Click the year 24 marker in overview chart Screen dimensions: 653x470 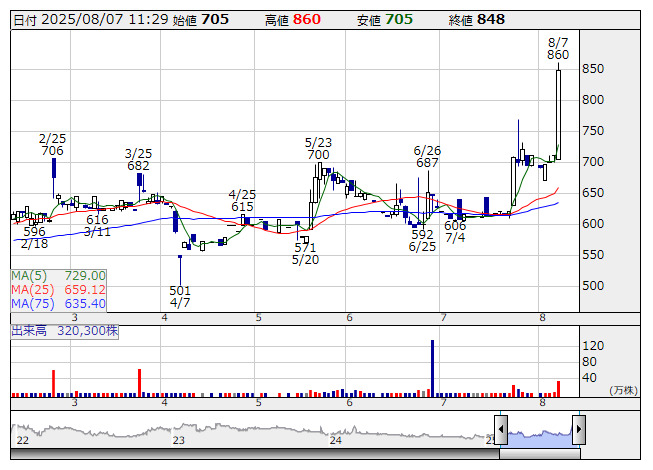pyautogui.click(x=336, y=440)
